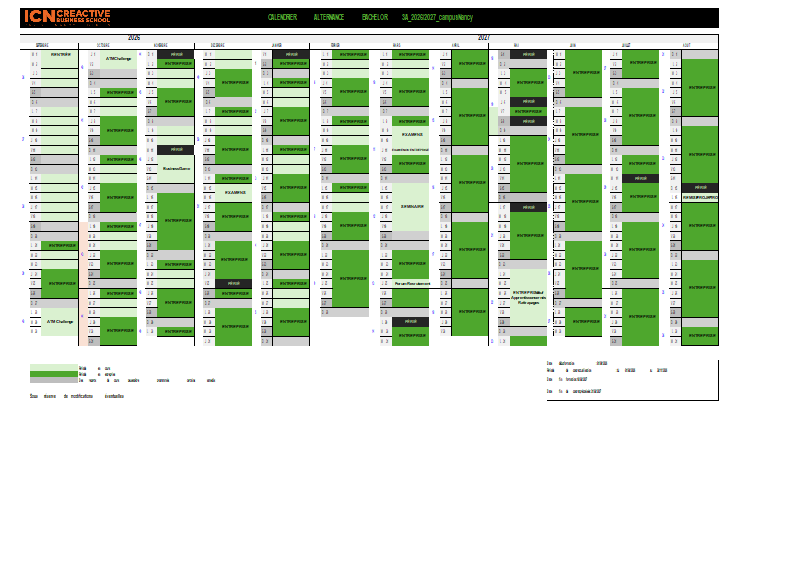Select the ATM Challenge cell in October
The image size is (800, 566).
(117, 59)
